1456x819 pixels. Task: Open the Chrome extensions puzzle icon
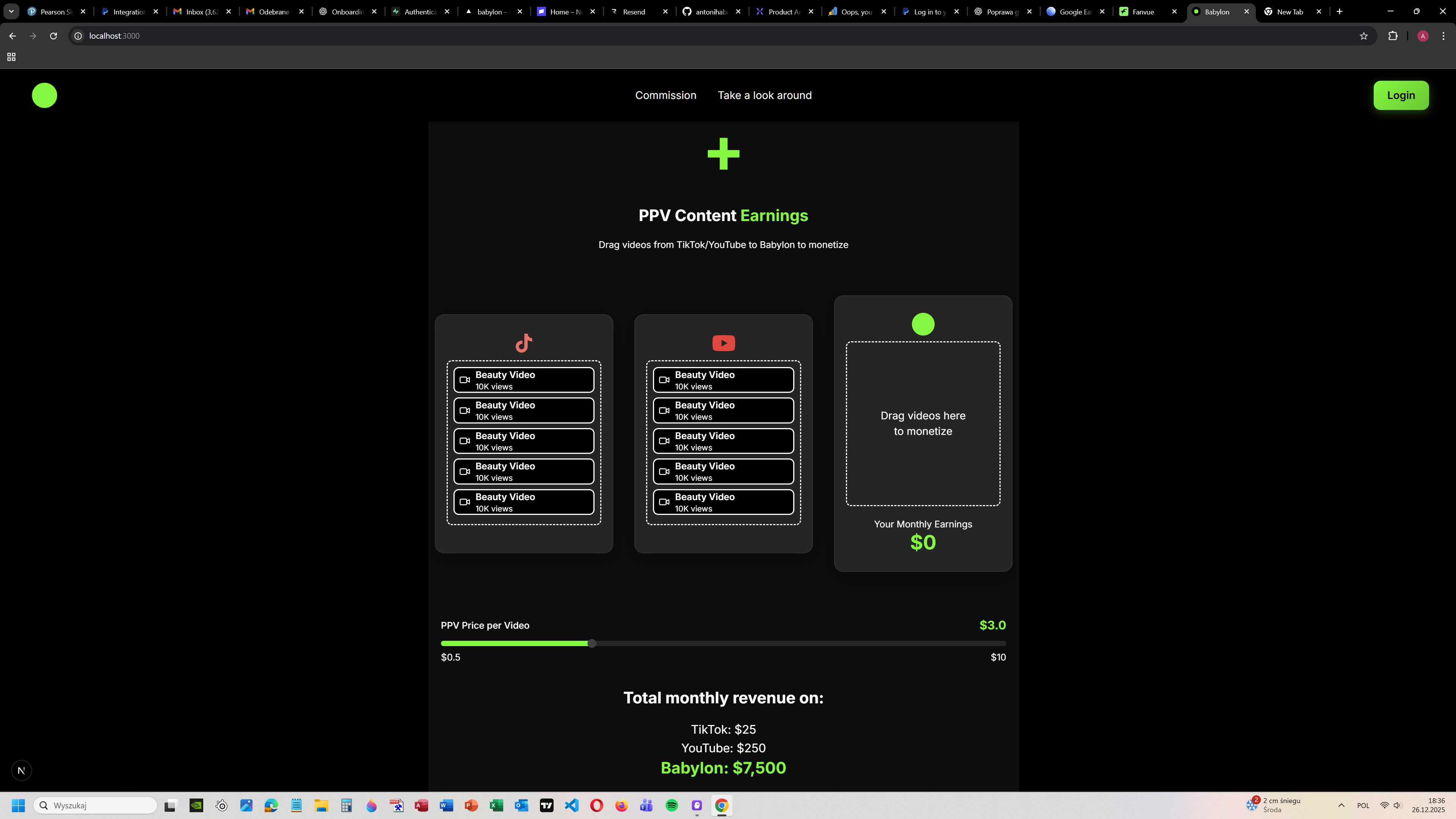pos(1393,36)
